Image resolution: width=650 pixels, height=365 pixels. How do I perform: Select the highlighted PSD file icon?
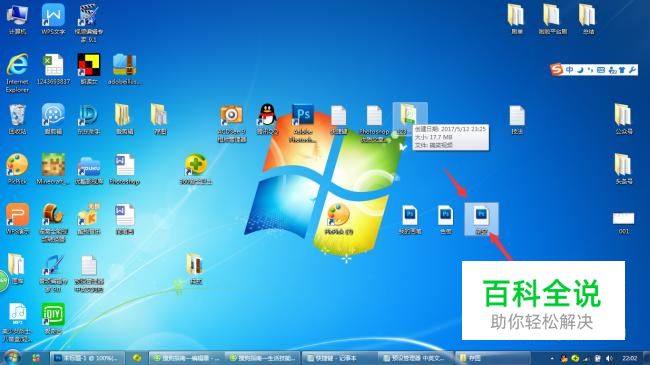click(481, 219)
